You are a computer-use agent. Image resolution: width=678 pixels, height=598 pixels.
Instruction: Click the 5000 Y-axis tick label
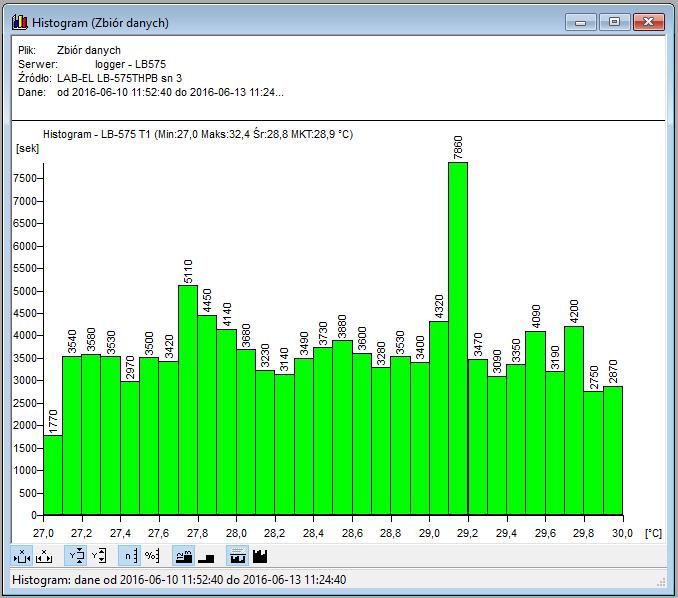25,291
